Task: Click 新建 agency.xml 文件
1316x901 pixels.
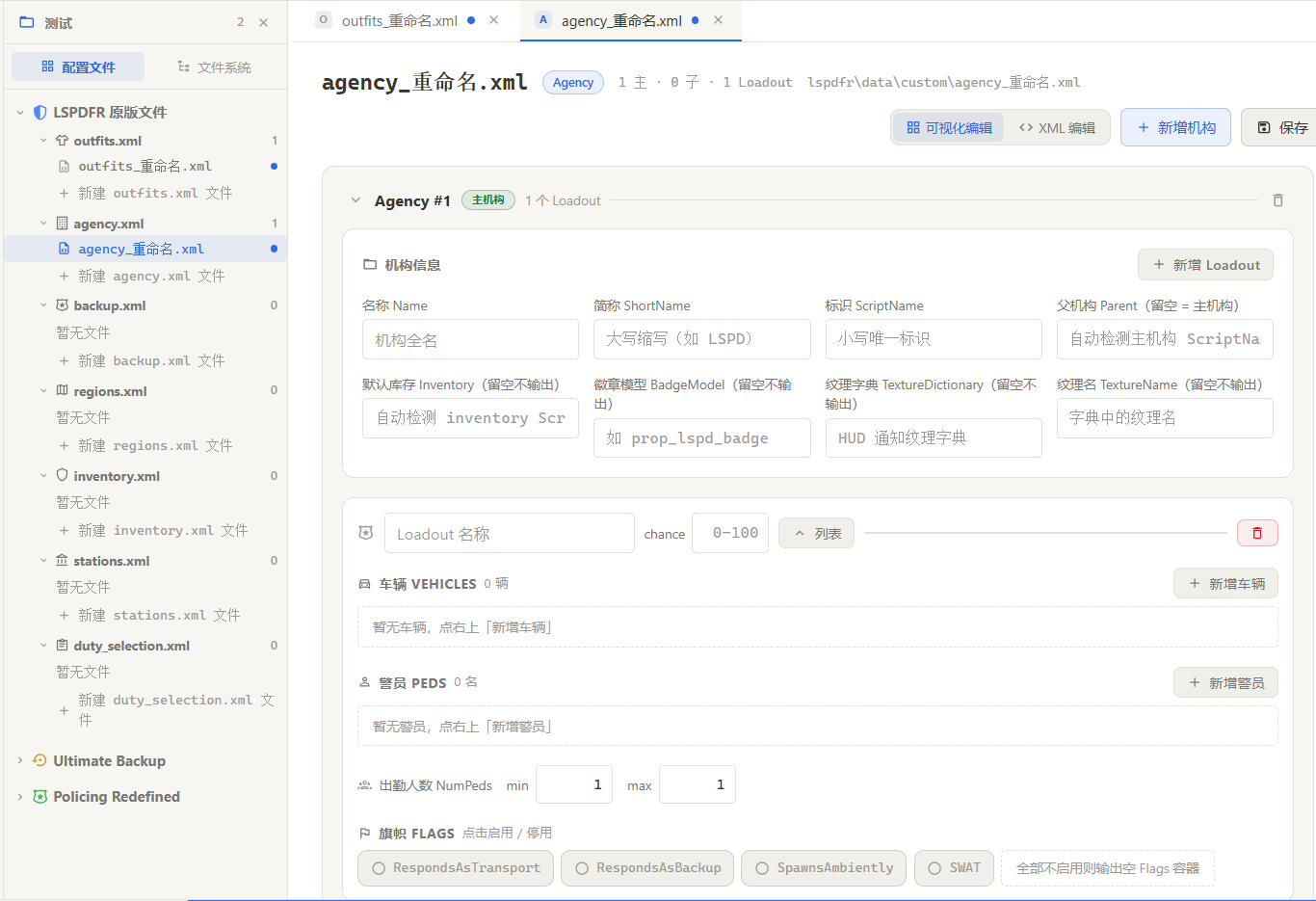Action: tap(142, 276)
